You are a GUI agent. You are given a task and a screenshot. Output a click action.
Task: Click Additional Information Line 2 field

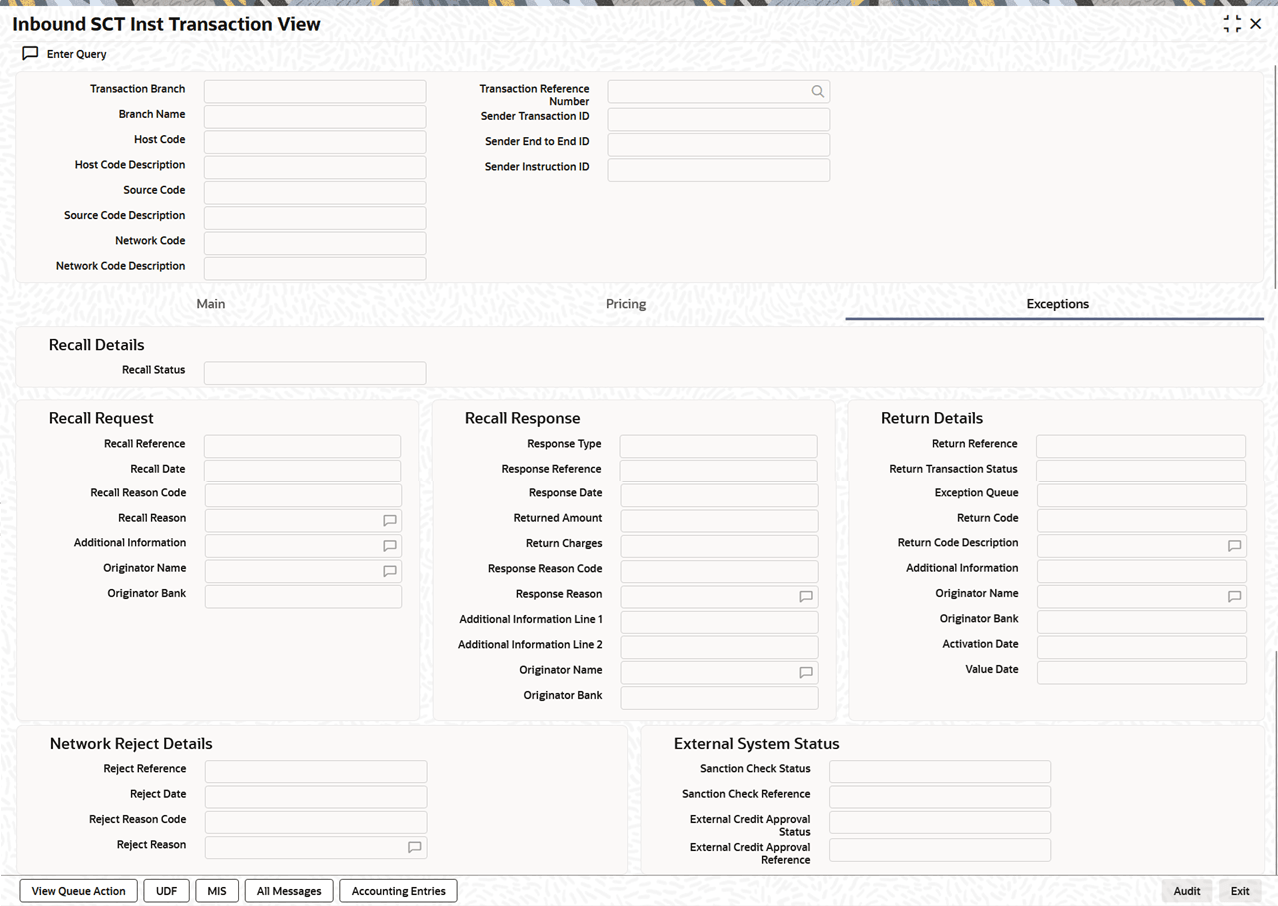[719, 648]
